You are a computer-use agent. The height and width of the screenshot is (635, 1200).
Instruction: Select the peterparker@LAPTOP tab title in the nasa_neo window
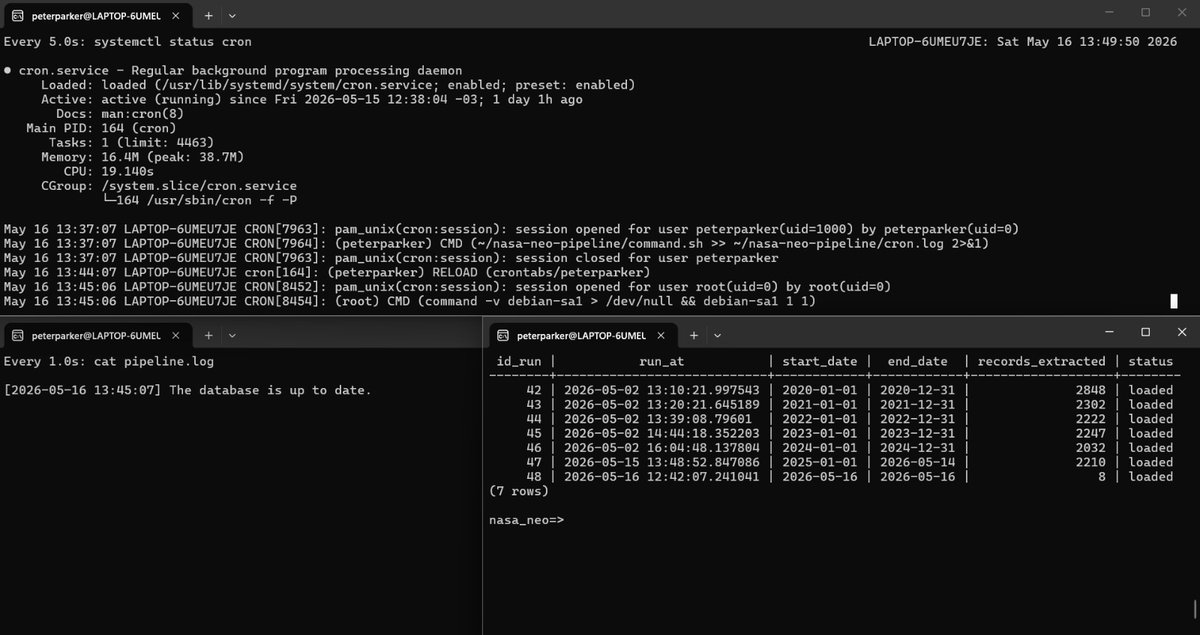[x=581, y=335]
